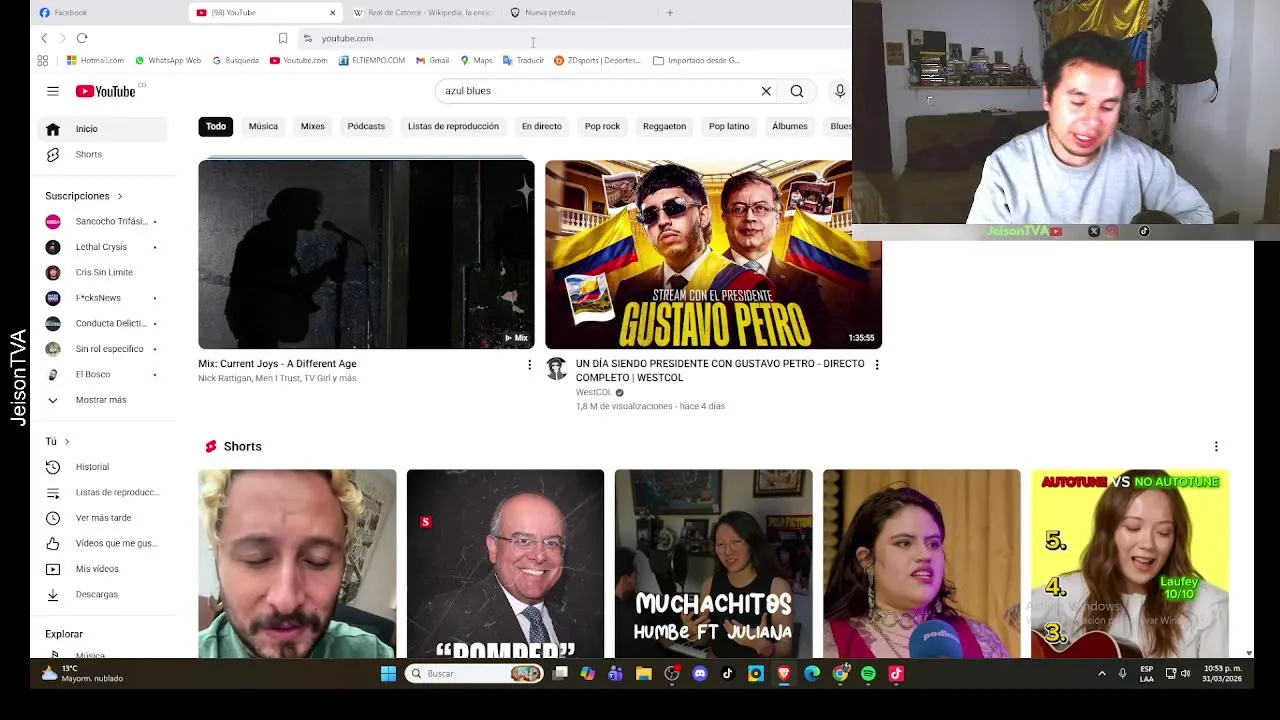
Task: Open the Windows Start menu
Action: [388, 674]
